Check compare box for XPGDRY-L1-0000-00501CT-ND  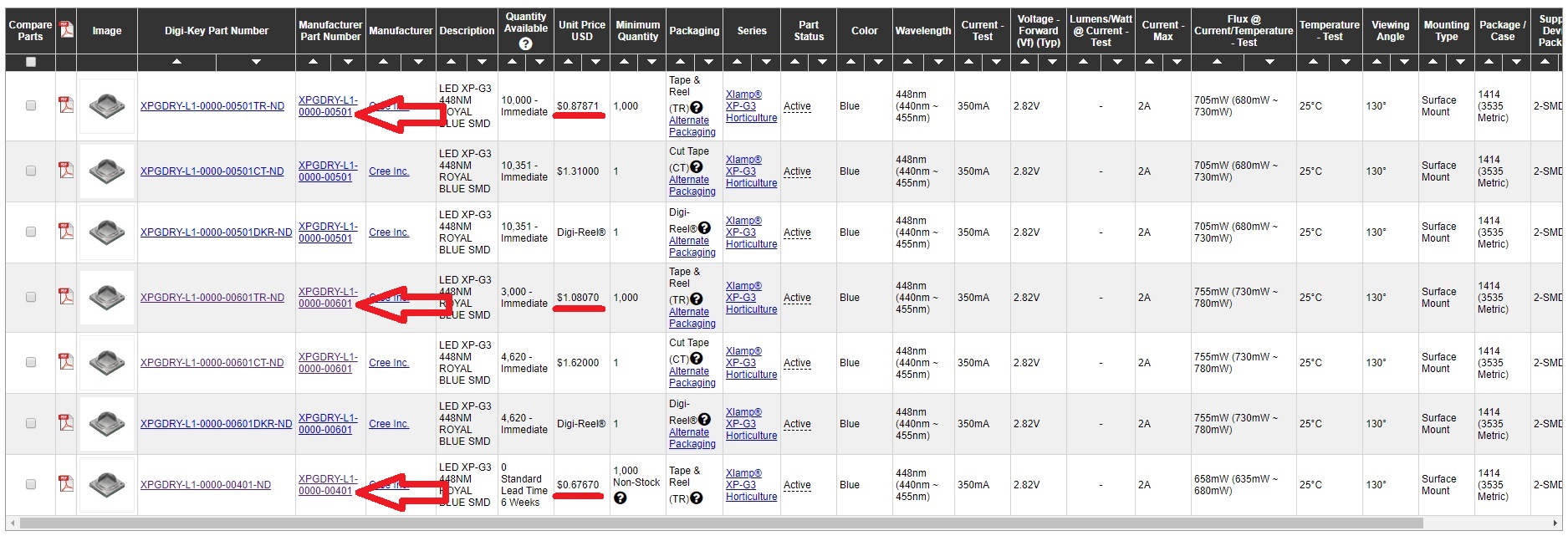point(31,171)
